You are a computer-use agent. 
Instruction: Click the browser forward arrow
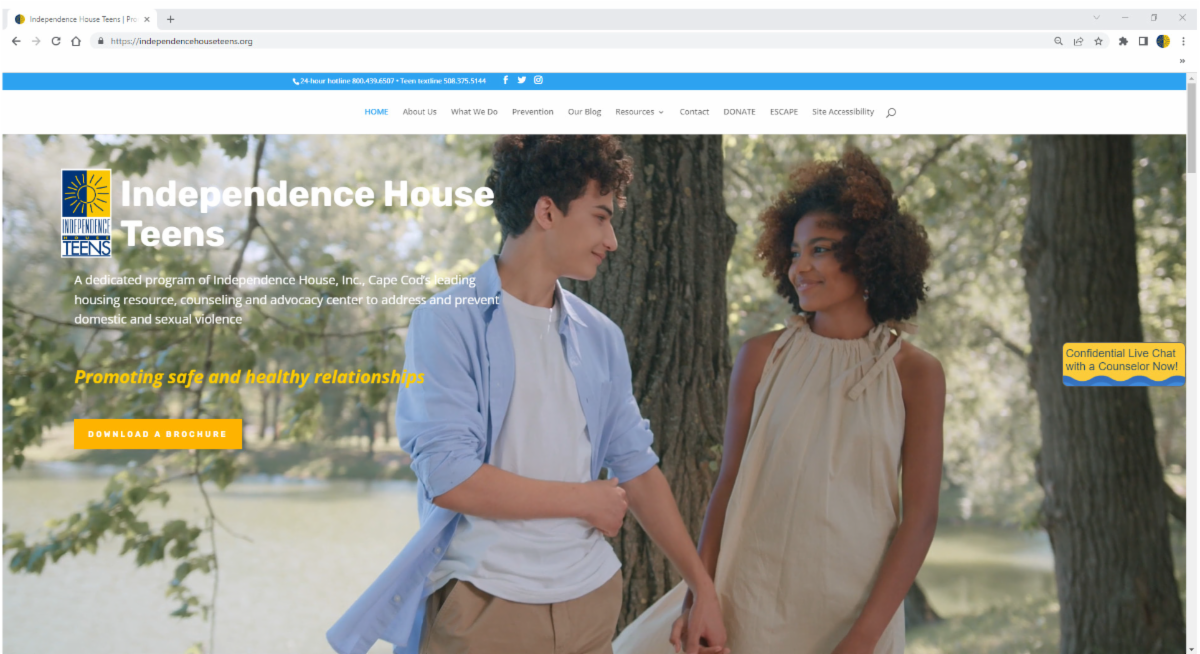click(36, 41)
